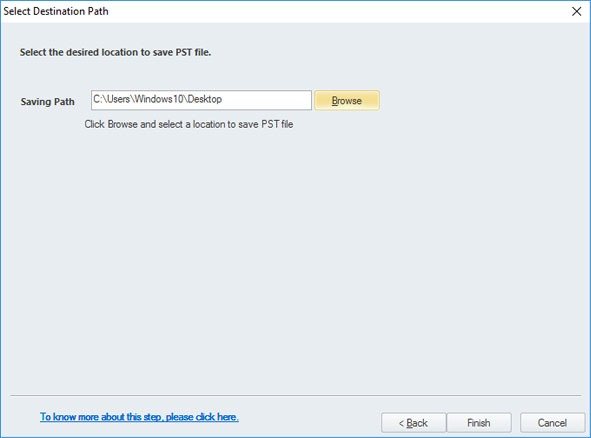The height and width of the screenshot is (438, 591).
Task: Open the 'To know more about this step' link
Action: (139, 417)
